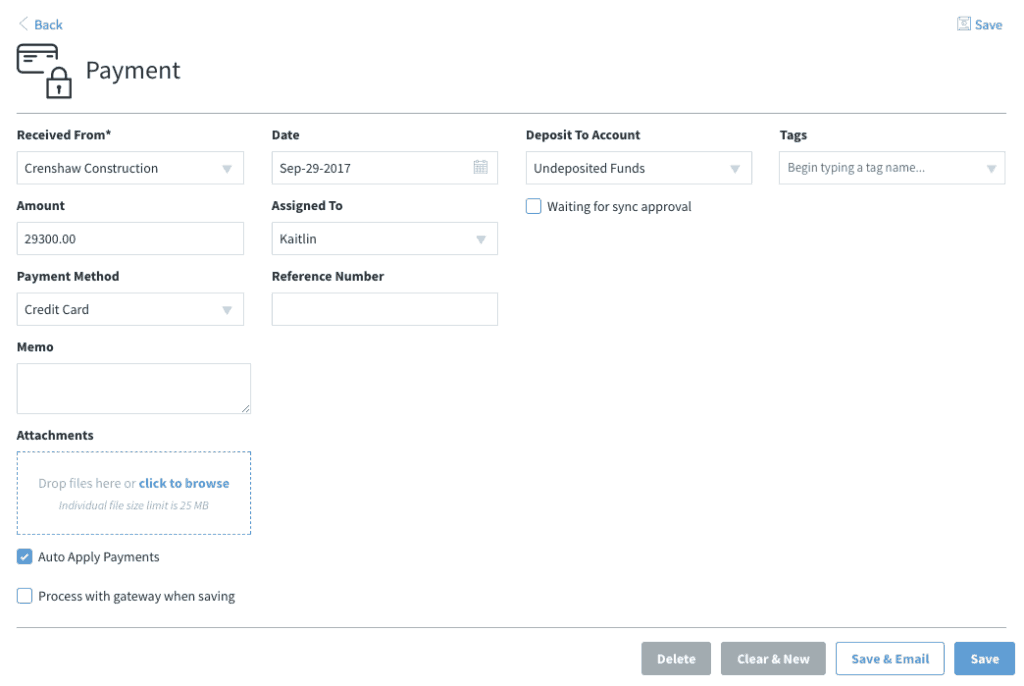This screenshot has height=686, width=1024.
Task: Open the Tags dropdown arrow
Action: coord(991,169)
